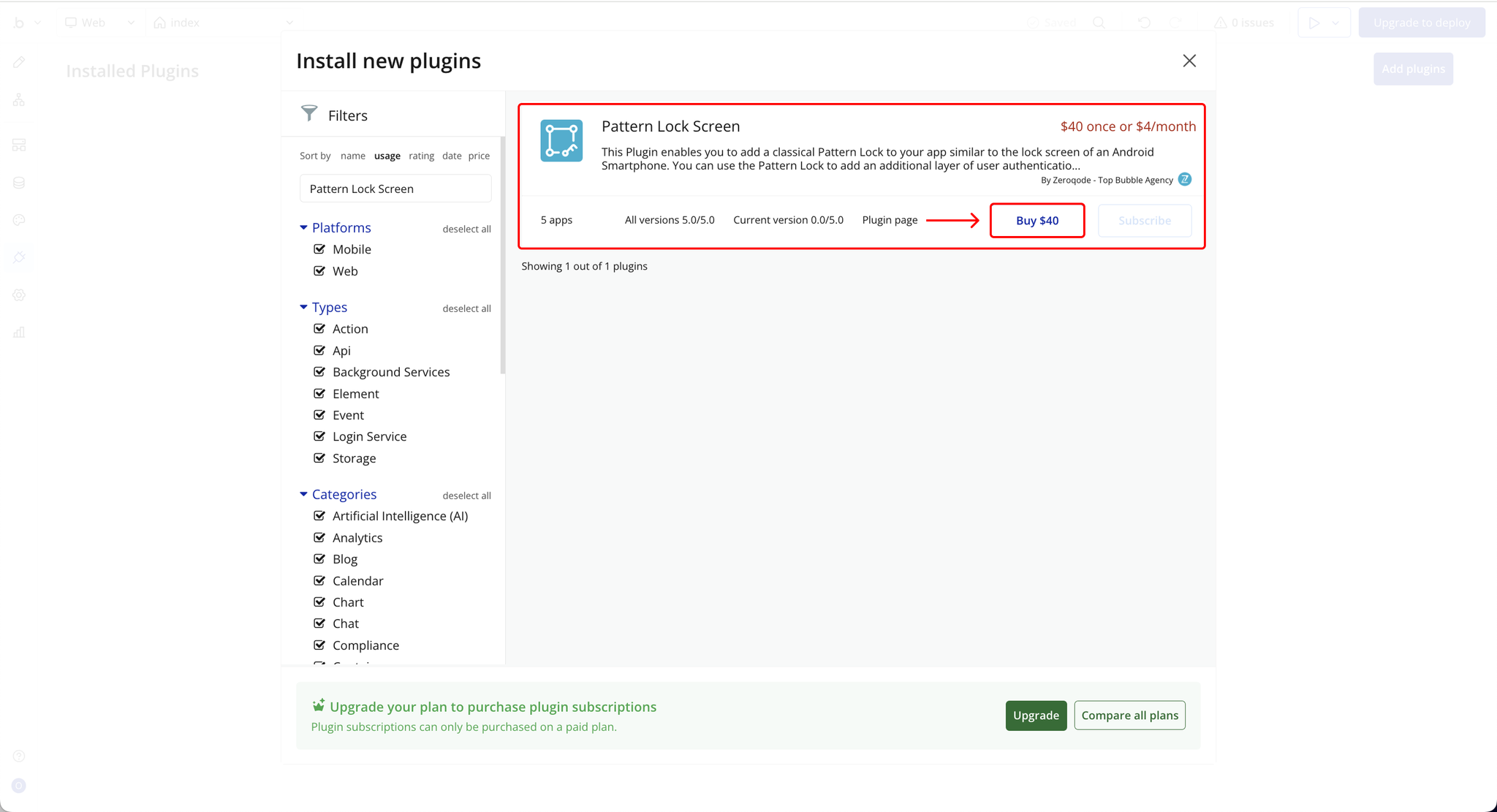Click the Pattern Lock Screen plugin icon
This screenshot has width=1497, height=812.
[561, 140]
